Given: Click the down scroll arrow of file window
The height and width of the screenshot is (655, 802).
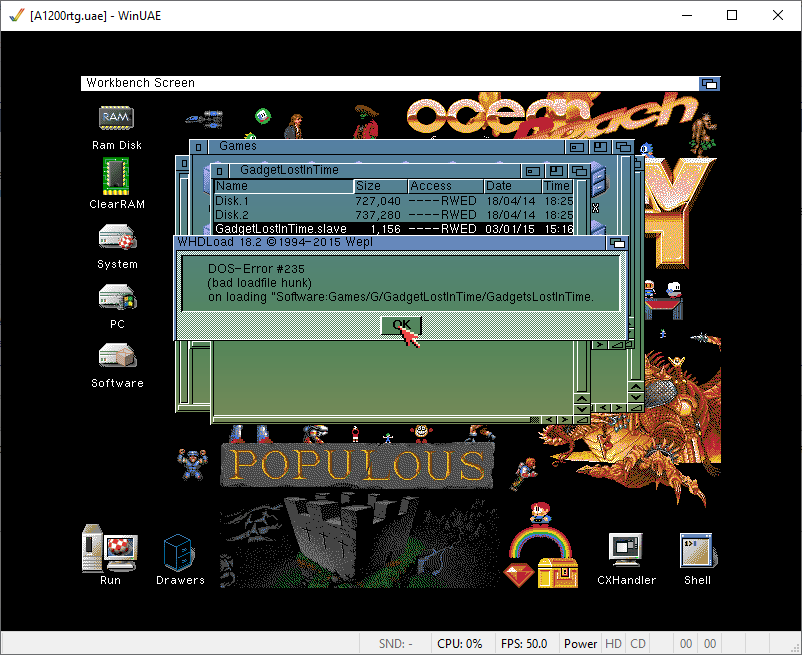Looking at the screenshot, I should [x=582, y=409].
